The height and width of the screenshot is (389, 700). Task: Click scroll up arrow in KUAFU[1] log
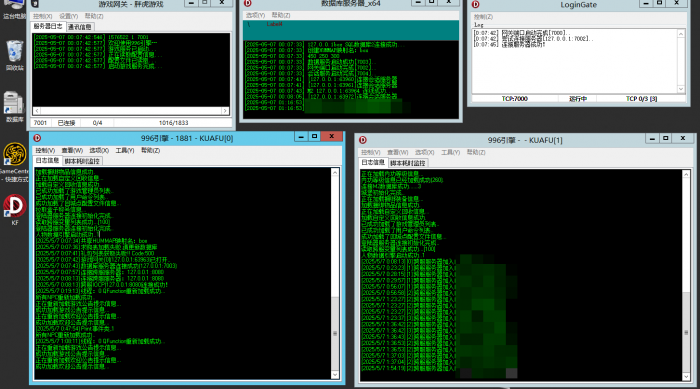click(x=686, y=175)
